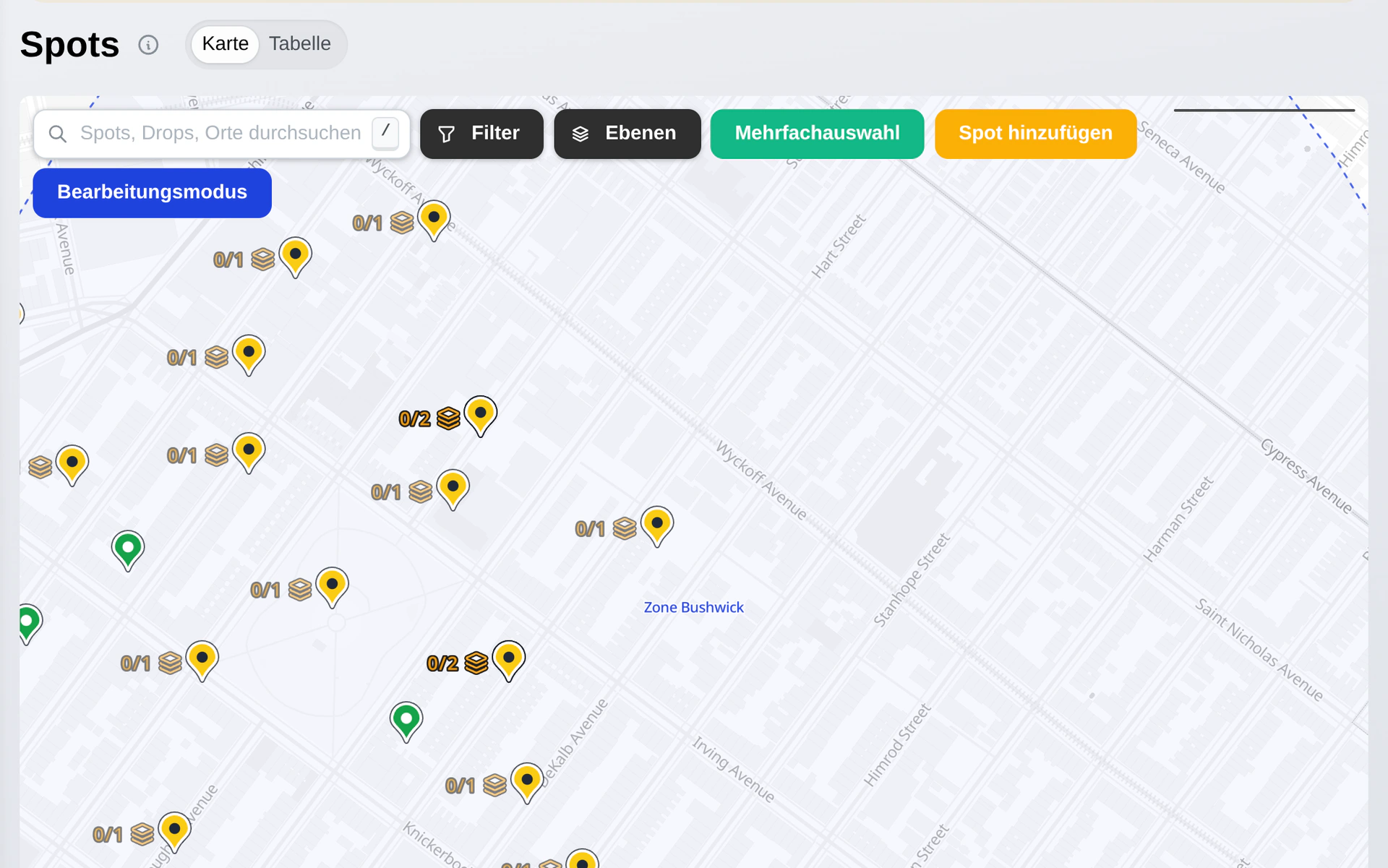The image size is (1388, 868).
Task: Select the yellow 0/1 pin nearest Zone Bushwick
Action: 657,526
